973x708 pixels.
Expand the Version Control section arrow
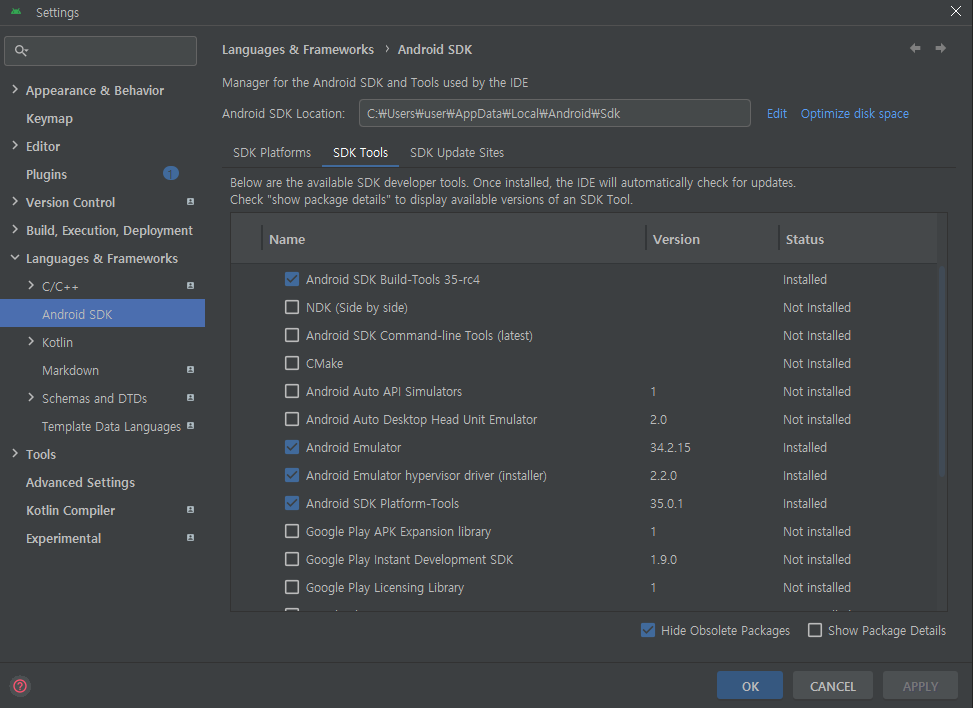[x=15, y=201]
